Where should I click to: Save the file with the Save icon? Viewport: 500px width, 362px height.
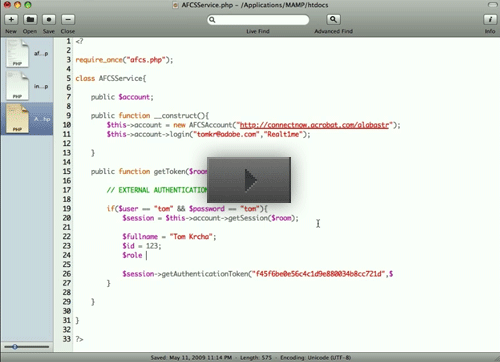click(49, 19)
